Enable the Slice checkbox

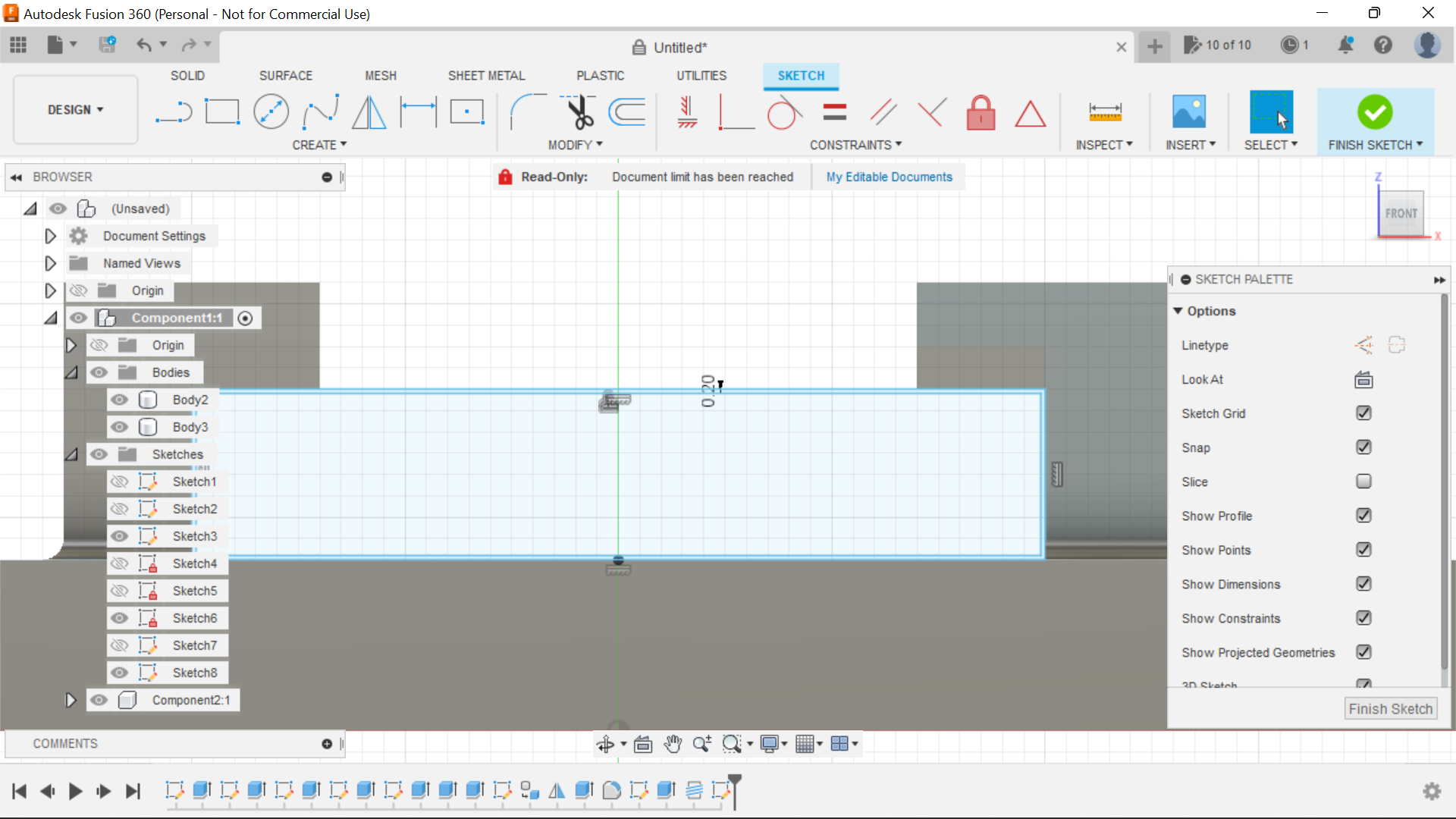(1363, 482)
